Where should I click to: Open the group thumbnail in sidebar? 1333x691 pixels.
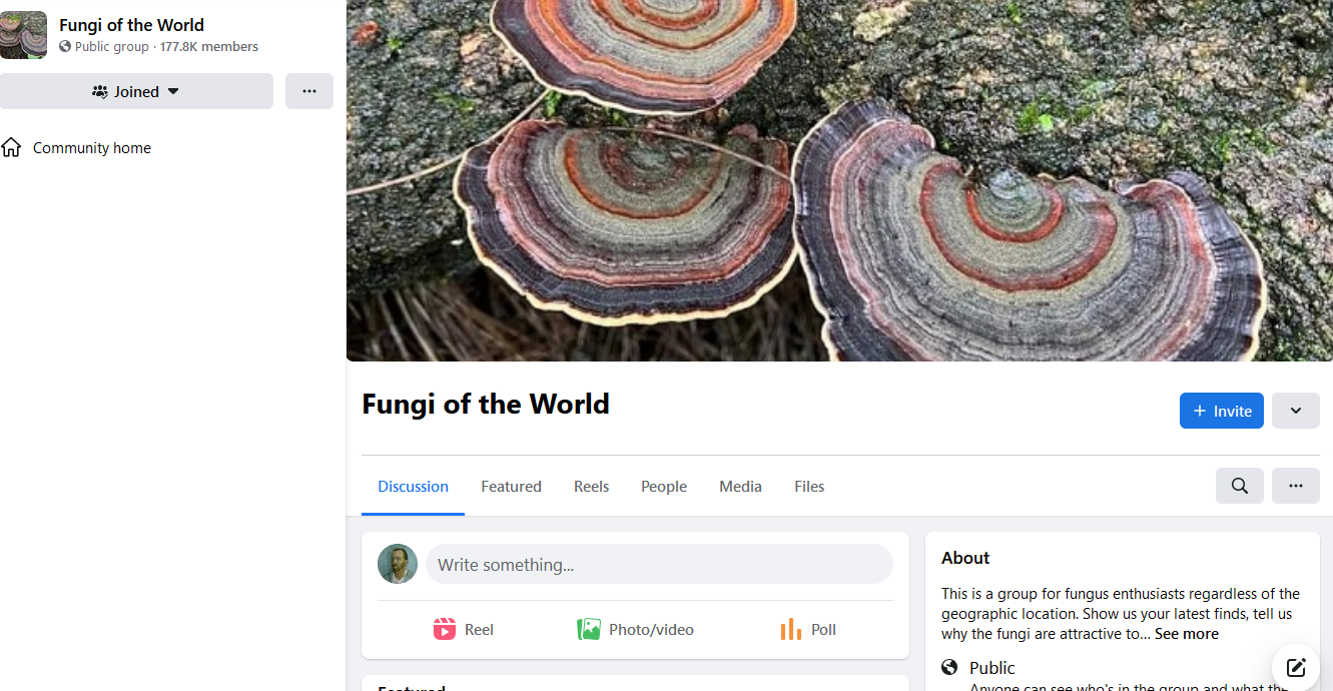pos(23,35)
